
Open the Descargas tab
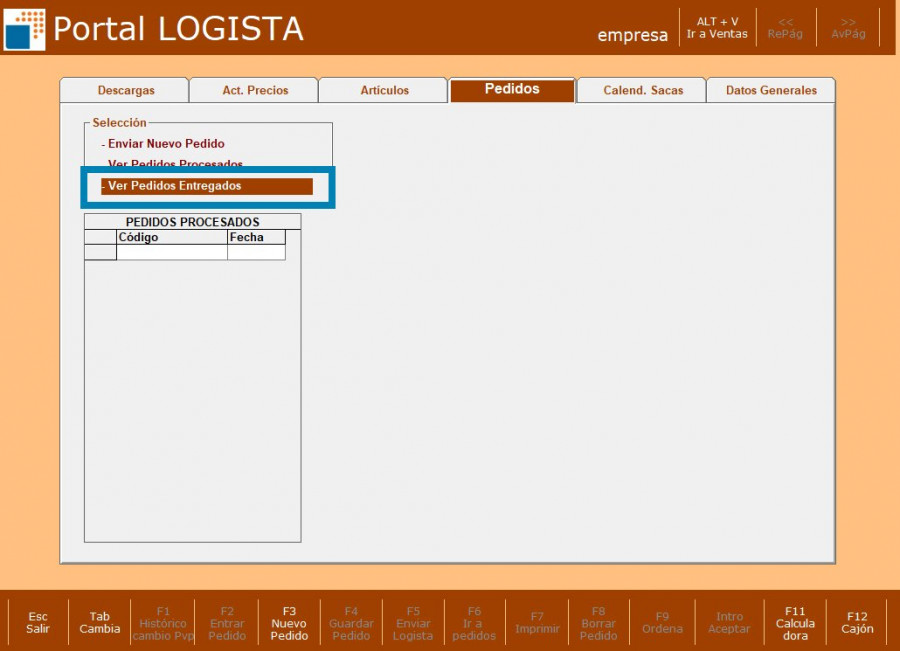pos(125,91)
